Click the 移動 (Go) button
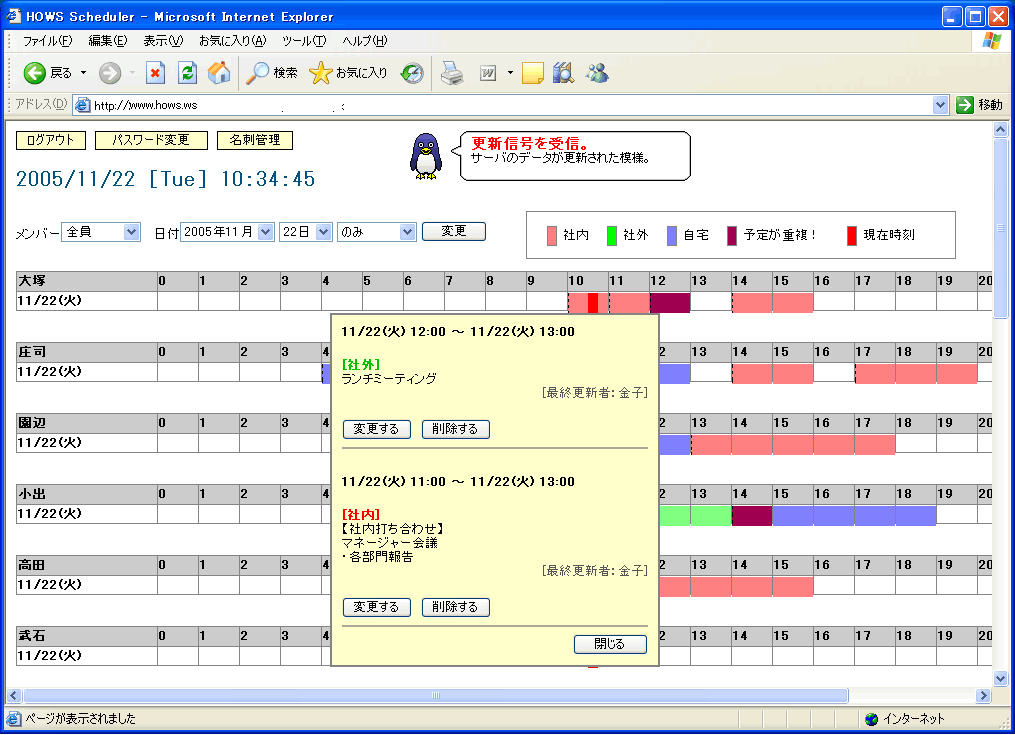This screenshot has height=735, width=1015. 979,105
